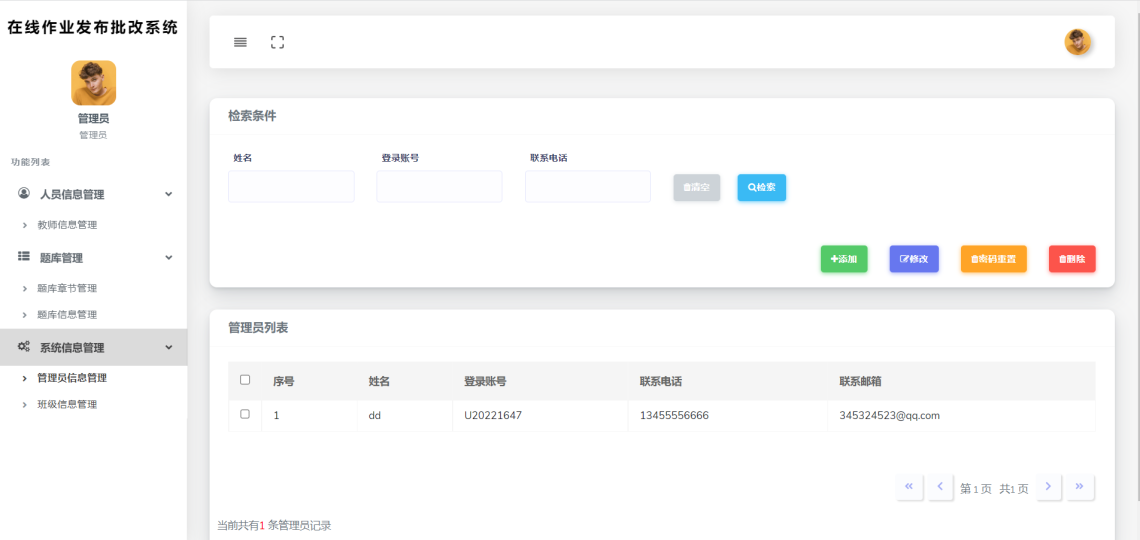Open 题库信息管理 in the sidebar
The width and height of the screenshot is (1140, 540).
[67, 315]
